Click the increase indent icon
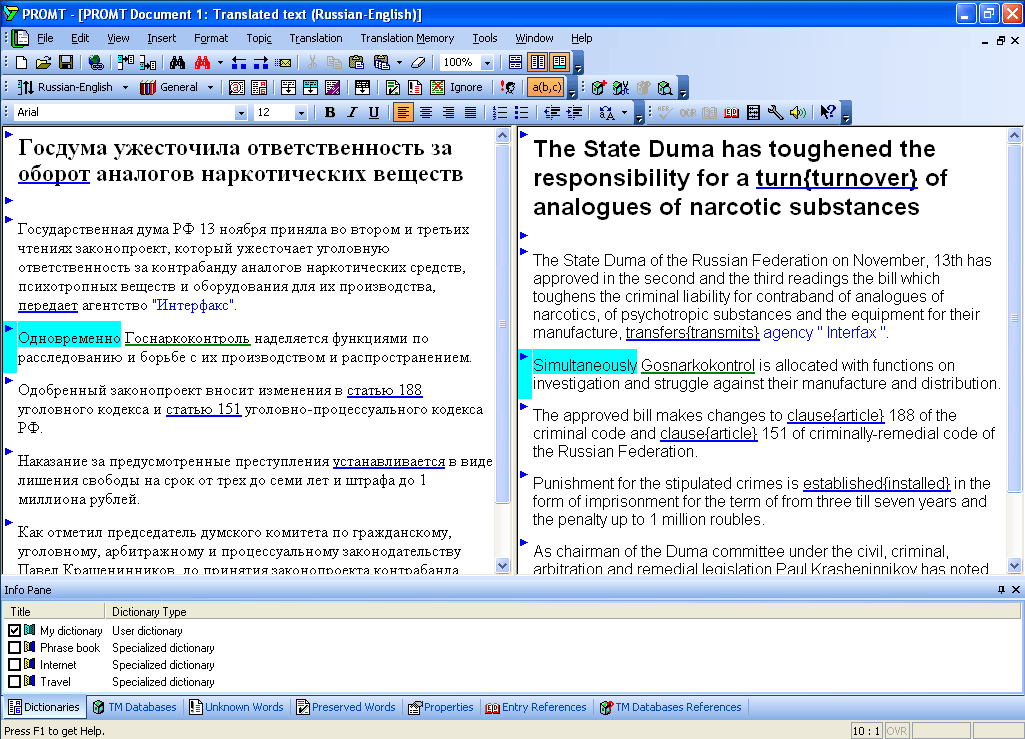Viewport: 1025px width, 739px height. tap(575, 112)
